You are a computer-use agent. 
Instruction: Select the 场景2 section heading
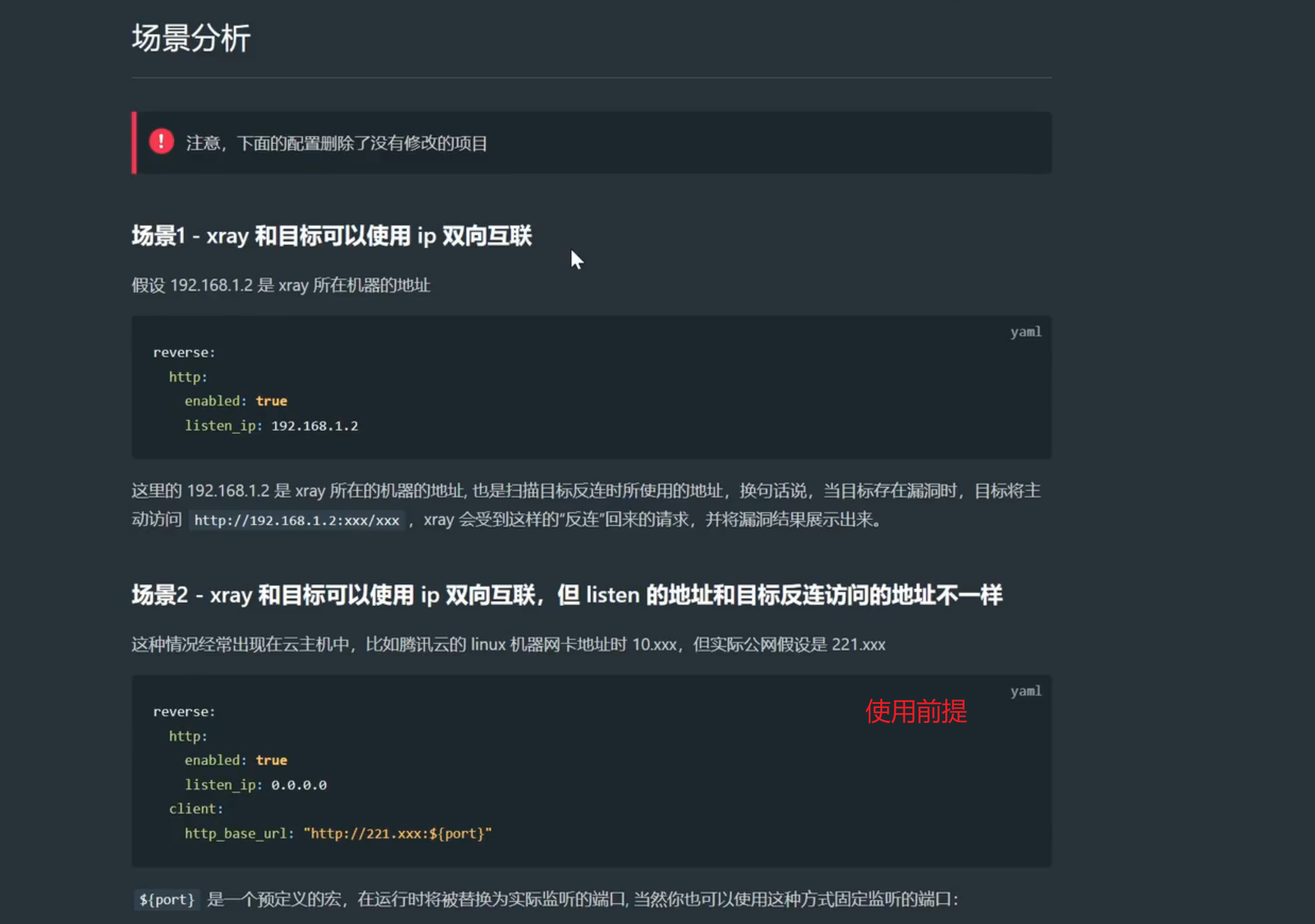tap(567, 595)
